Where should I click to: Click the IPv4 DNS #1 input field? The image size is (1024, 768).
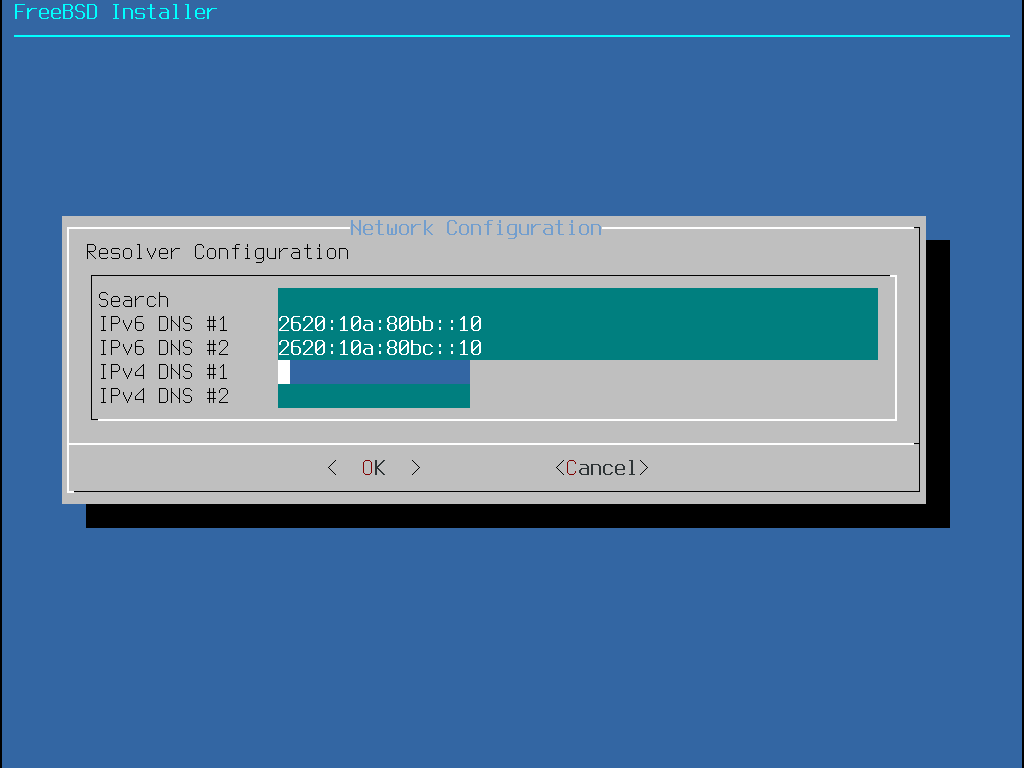pyautogui.click(x=374, y=372)
